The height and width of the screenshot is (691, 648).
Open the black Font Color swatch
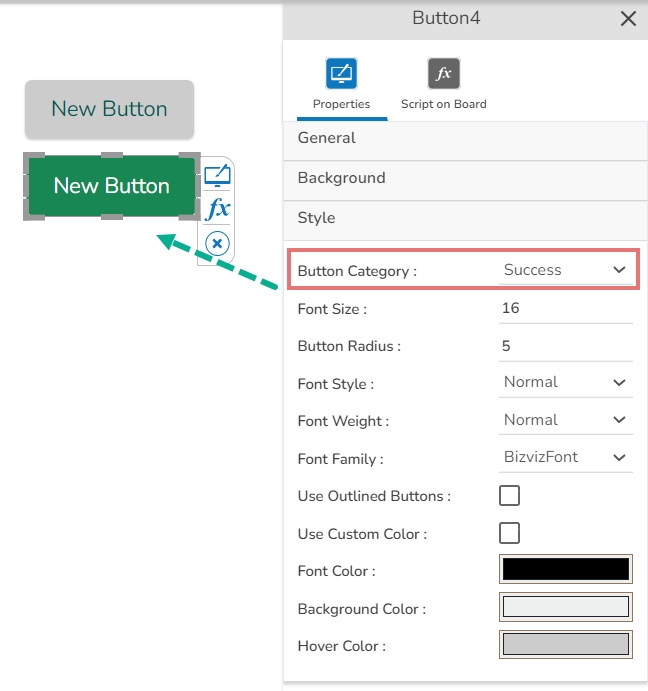click(x=565, y=569)
